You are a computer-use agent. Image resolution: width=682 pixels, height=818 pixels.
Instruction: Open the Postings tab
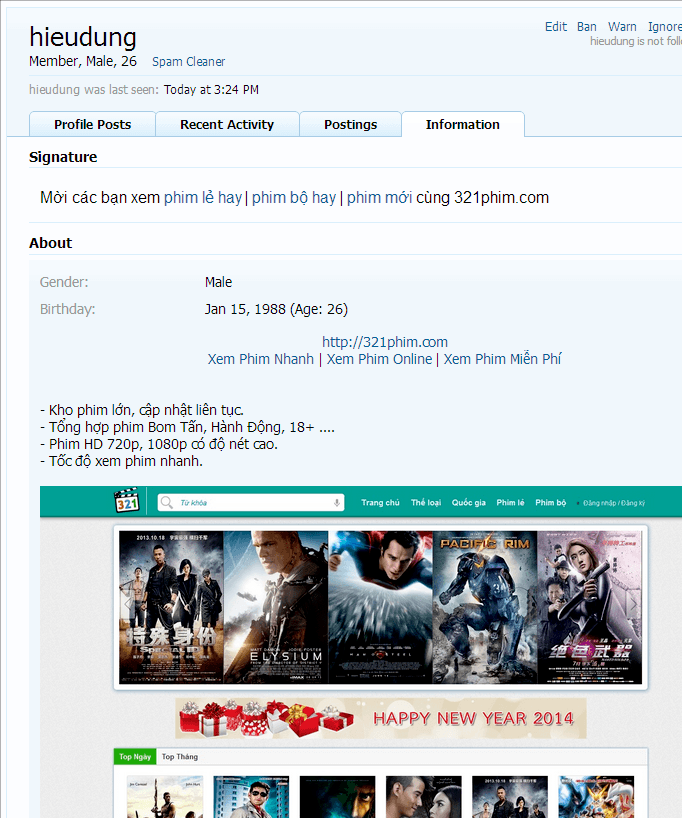[350, 124]
